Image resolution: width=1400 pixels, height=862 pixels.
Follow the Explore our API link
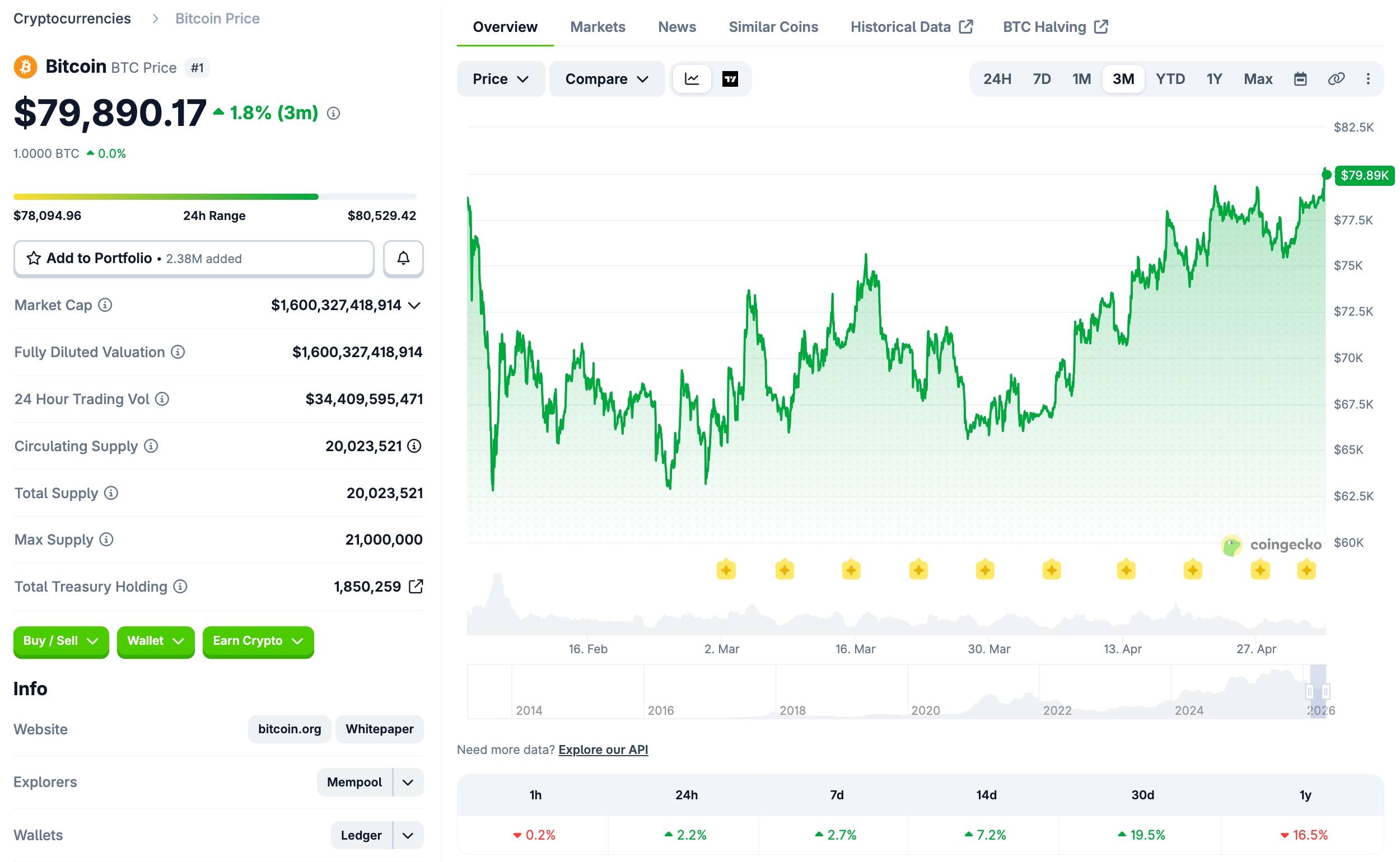[603, 749]
